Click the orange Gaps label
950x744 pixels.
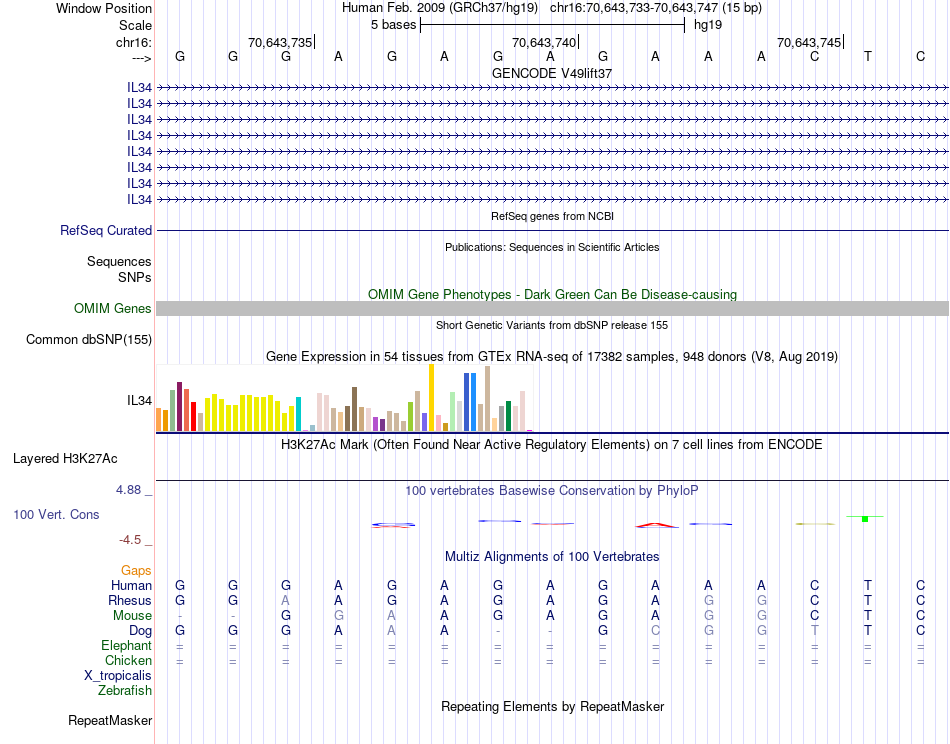[x=136, y=570]
